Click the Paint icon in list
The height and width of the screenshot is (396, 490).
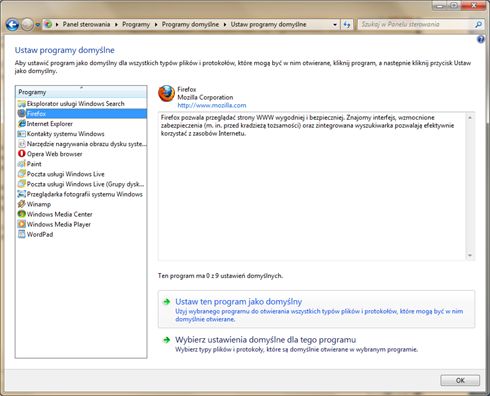point(22,164)
